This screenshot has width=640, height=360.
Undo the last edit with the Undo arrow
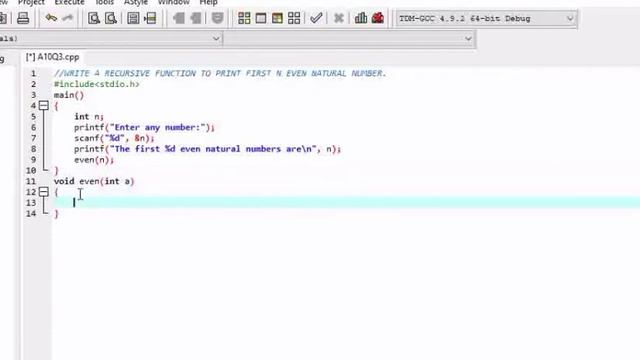click(x=51, y=18)
